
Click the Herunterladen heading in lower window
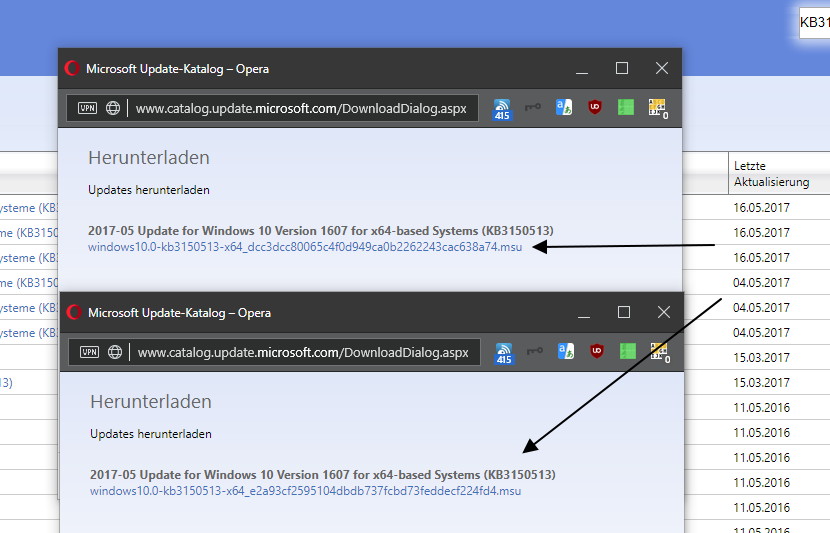pyautogui.click(x=151, y=402)
